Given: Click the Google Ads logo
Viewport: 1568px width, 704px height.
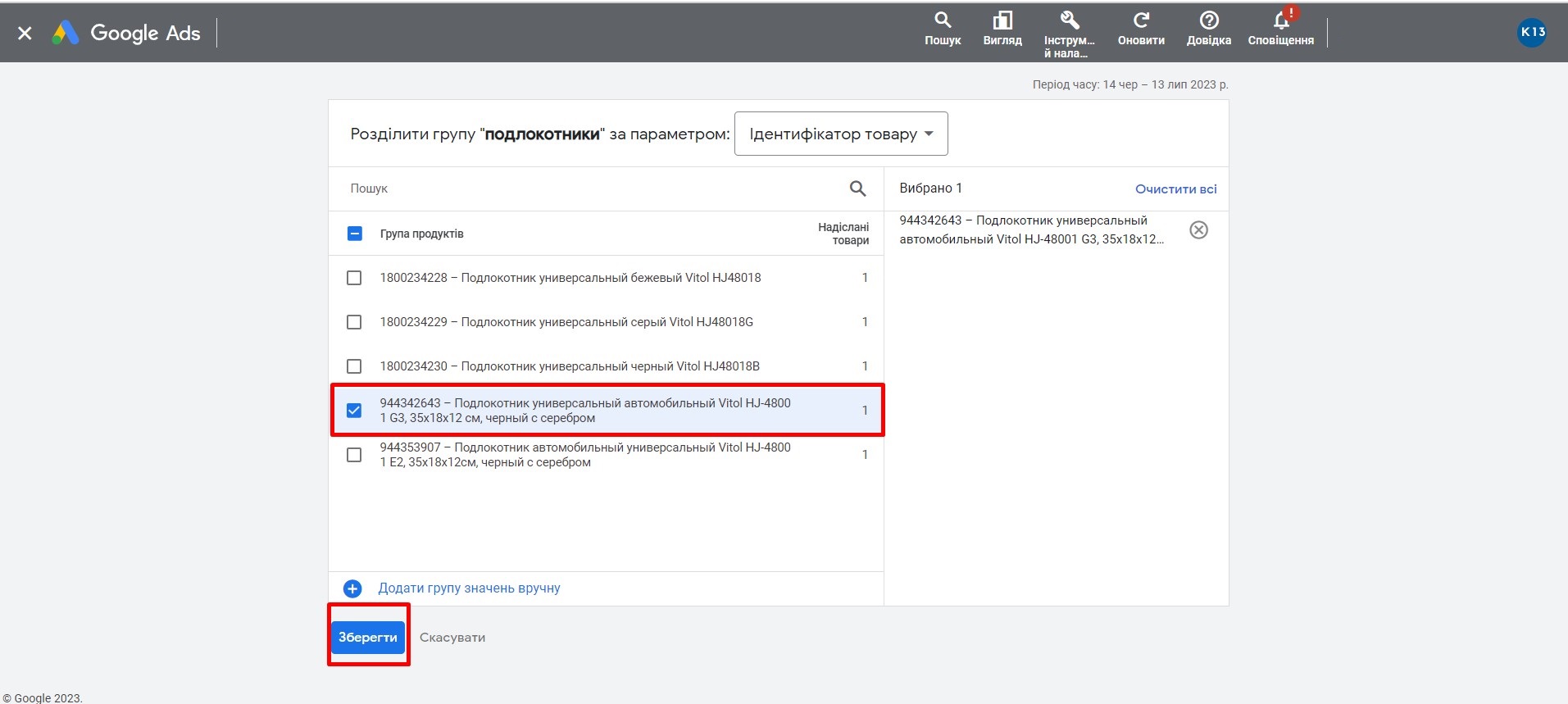Looking at the screenshot, I should [126, 33].
